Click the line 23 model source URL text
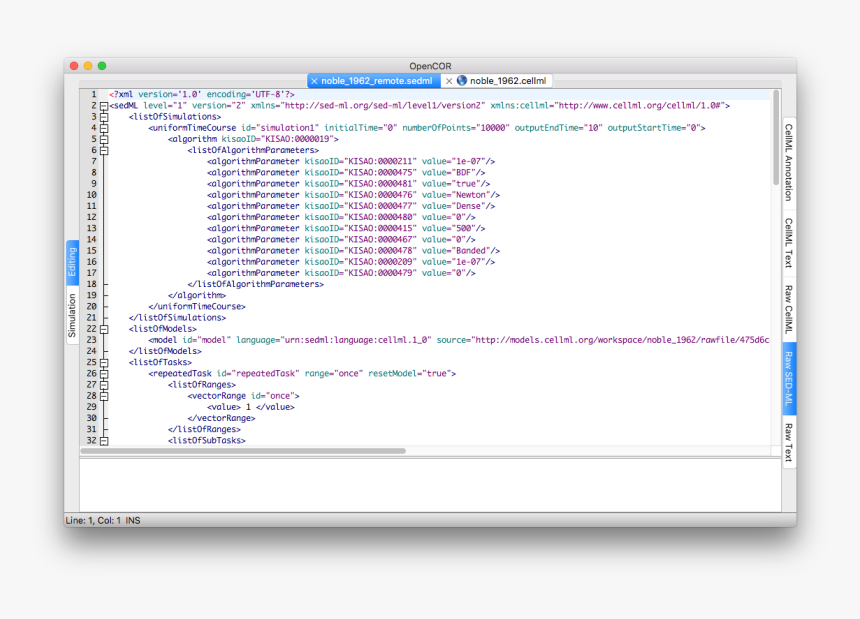The height and width of the screenshot is (619, 860). coord(620,340)
